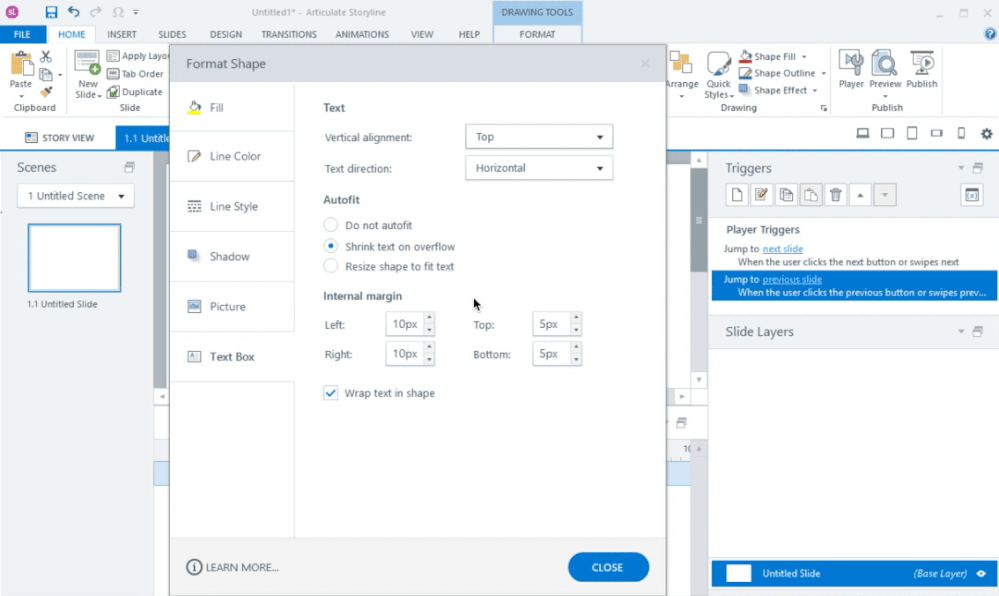
Task: Open the INSERT ribbon tab
Action: pyautogui.click(x=122, y=34)
